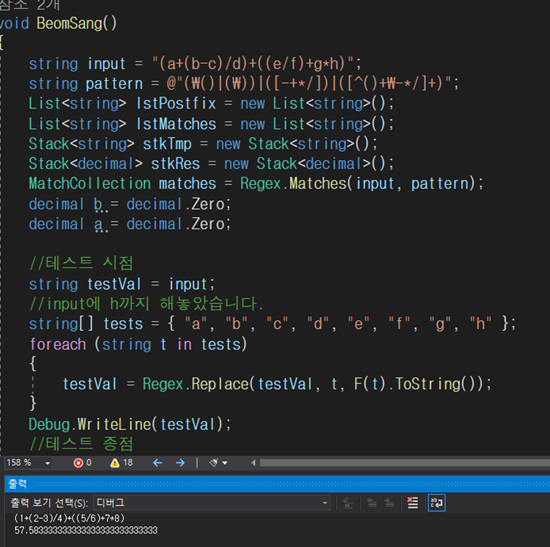
Task: Click the find message in code icon
Action: click(x=348, y=503)
